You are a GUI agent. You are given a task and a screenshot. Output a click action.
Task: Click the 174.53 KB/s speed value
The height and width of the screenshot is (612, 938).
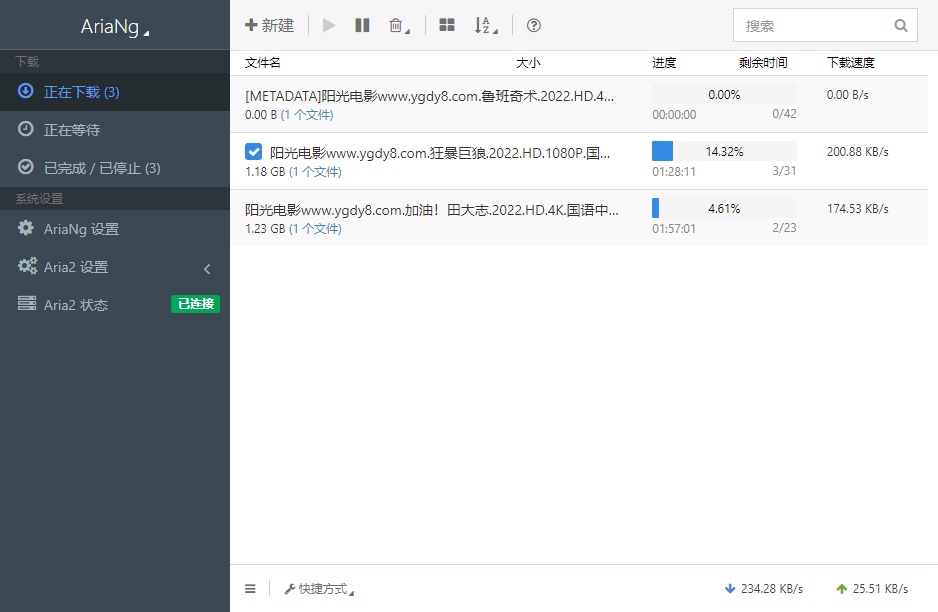pyautogui.click(x=857, y=209)
